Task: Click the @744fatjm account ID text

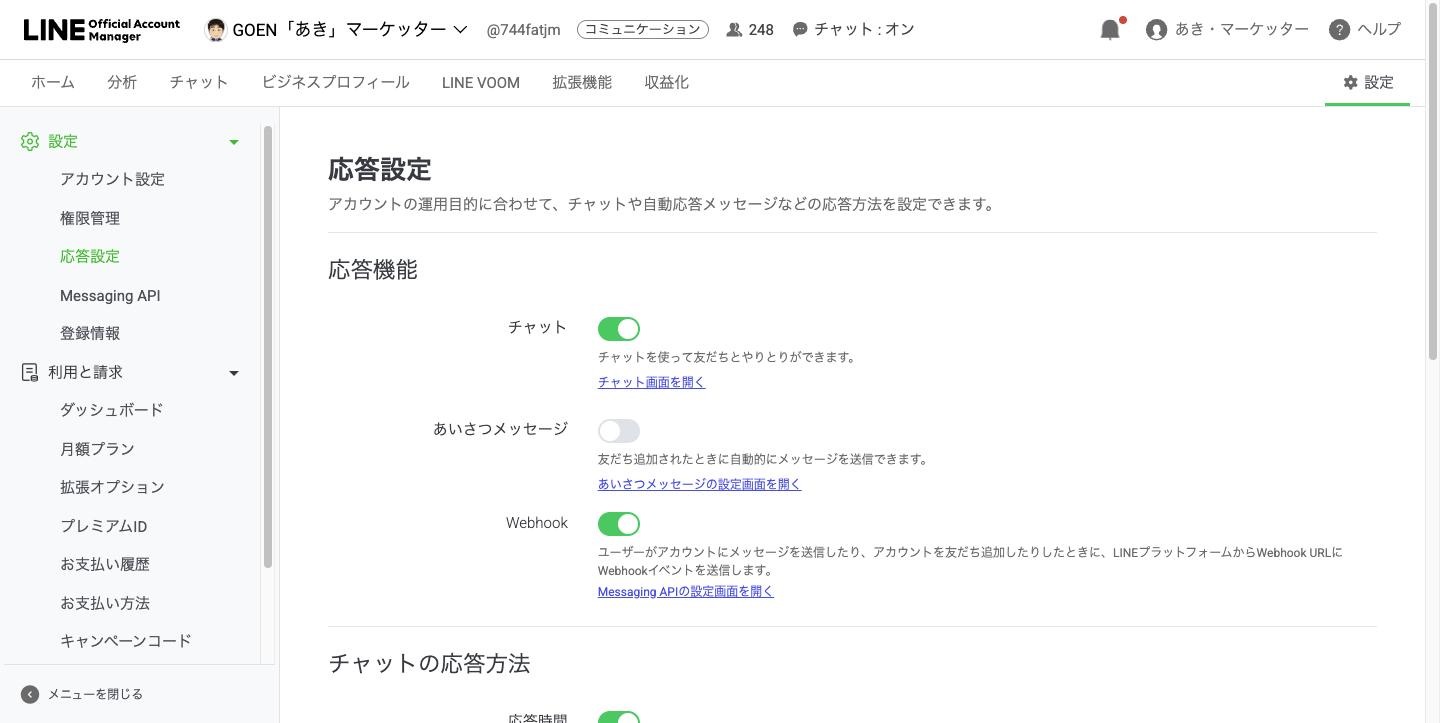Action: coord(523,30)
